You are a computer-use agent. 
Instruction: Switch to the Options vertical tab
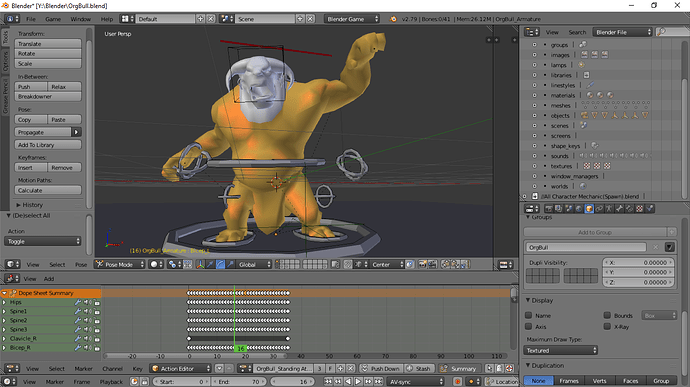tap(5, 61)
